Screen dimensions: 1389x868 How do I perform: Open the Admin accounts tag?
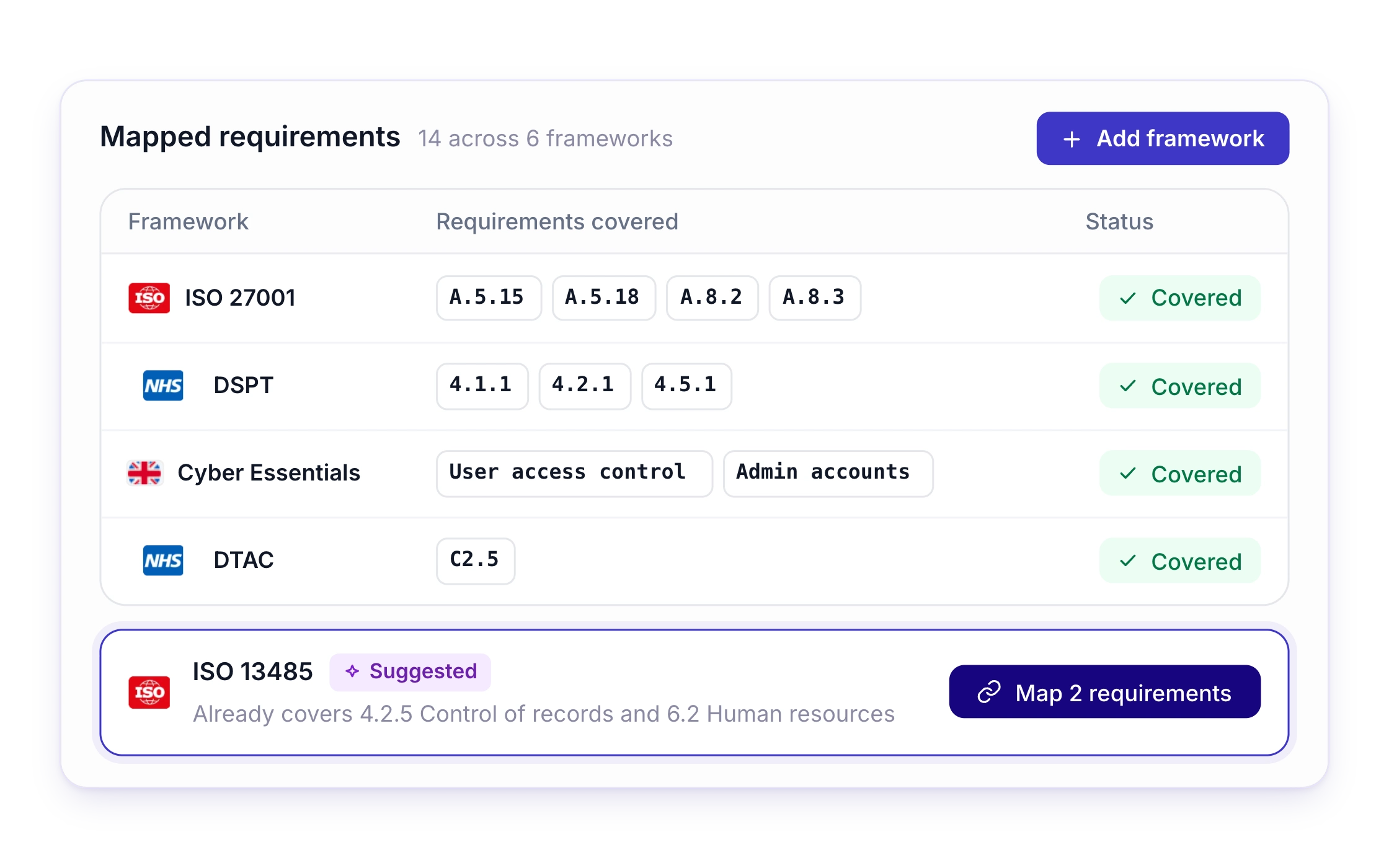(828, 473)
